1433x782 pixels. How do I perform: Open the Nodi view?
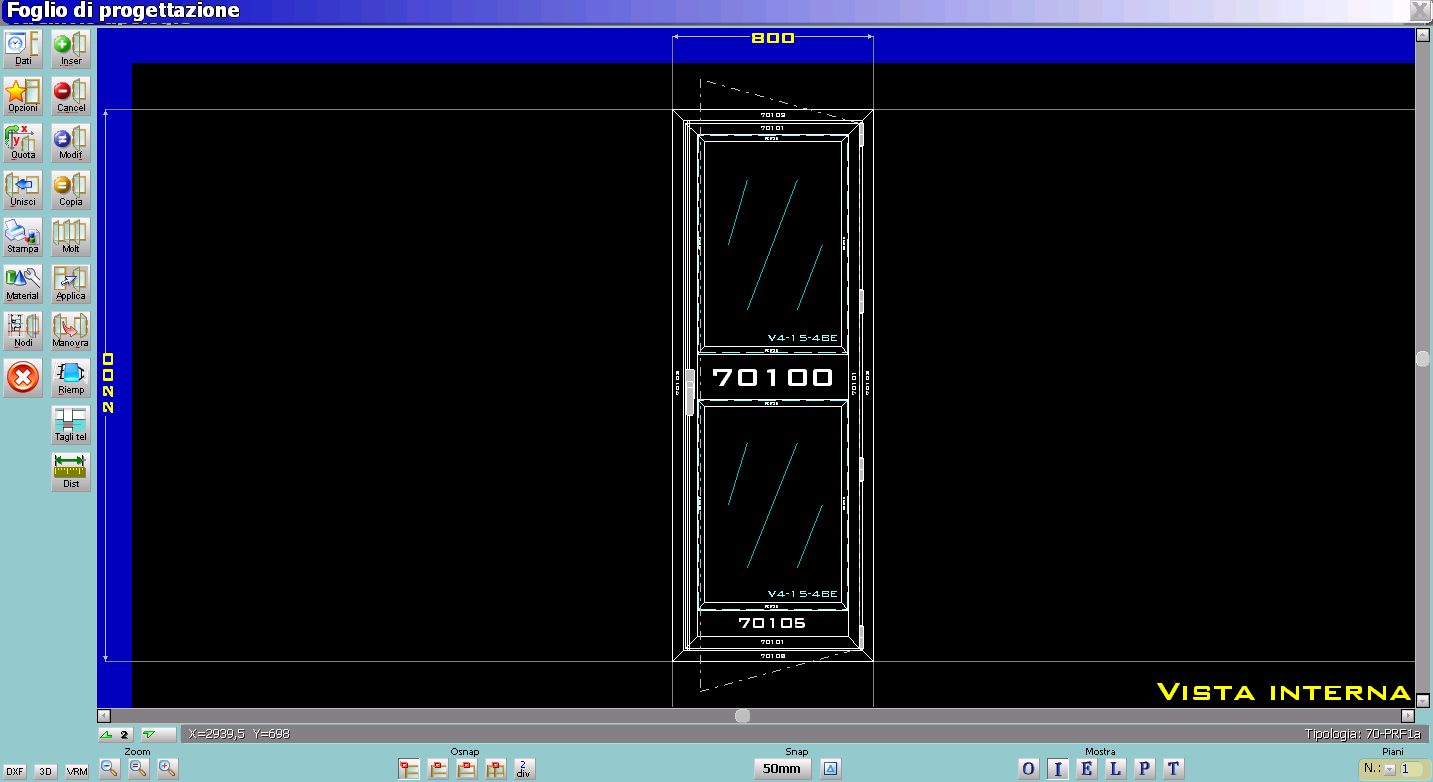(23, 330)
